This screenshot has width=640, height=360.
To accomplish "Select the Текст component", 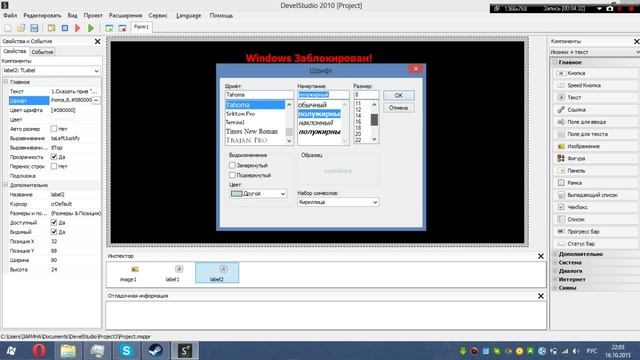I will click(595, 98).
